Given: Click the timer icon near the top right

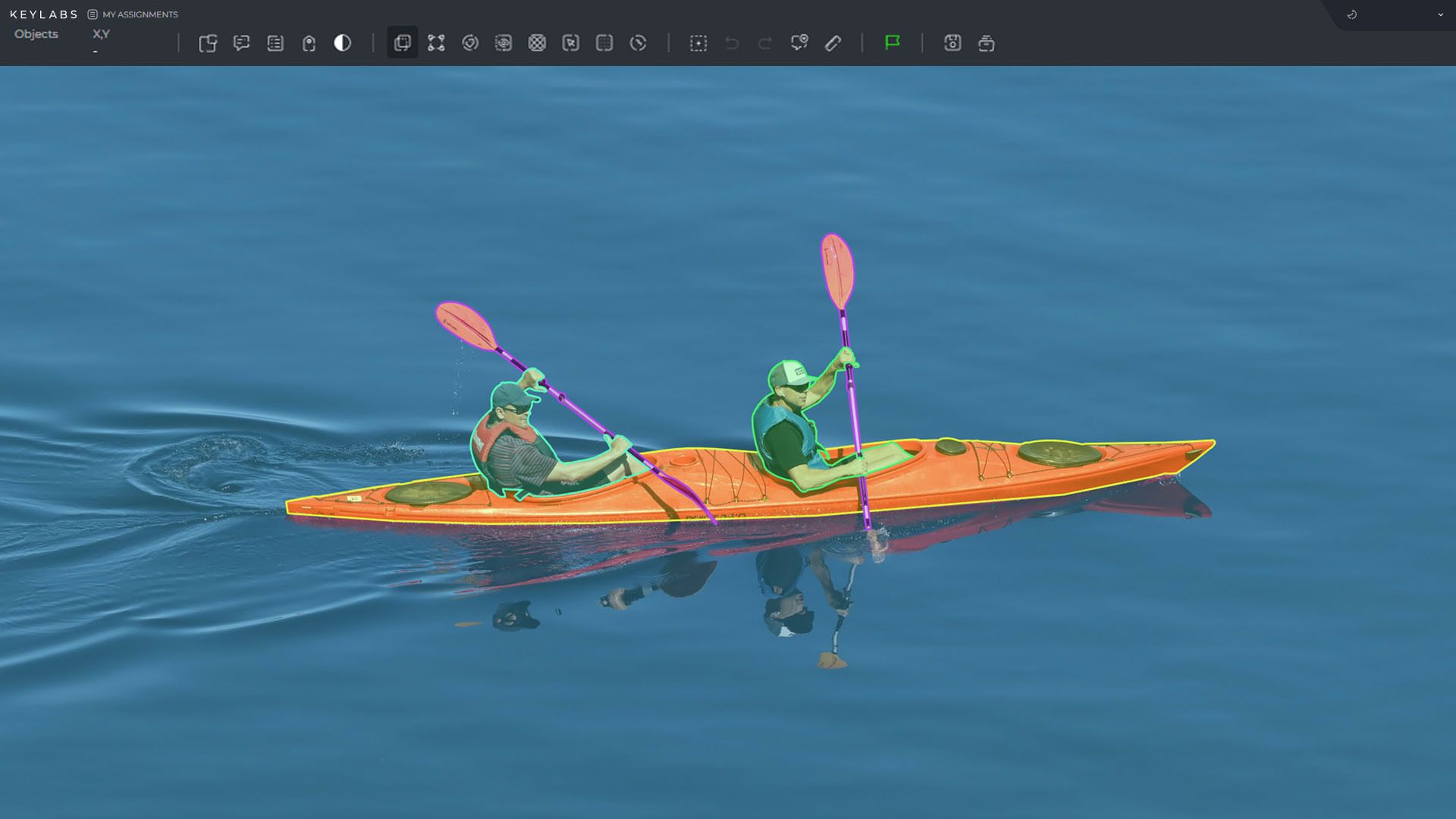Looking at the screenshot, I should pyautogui.click(x=1351, y=14).
